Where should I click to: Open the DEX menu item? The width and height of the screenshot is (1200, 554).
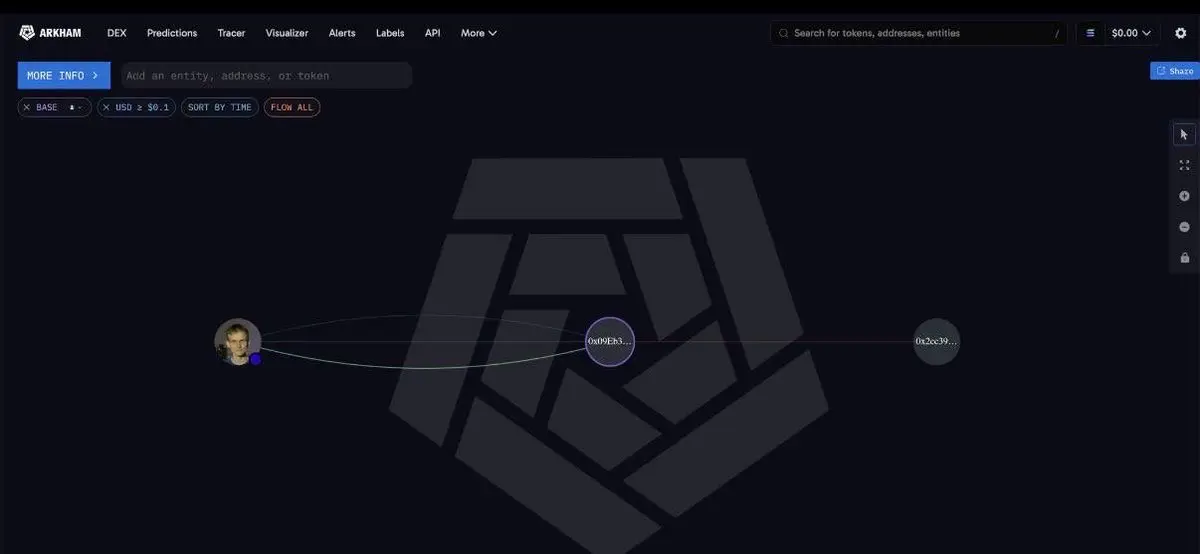[x=117, y=33]
